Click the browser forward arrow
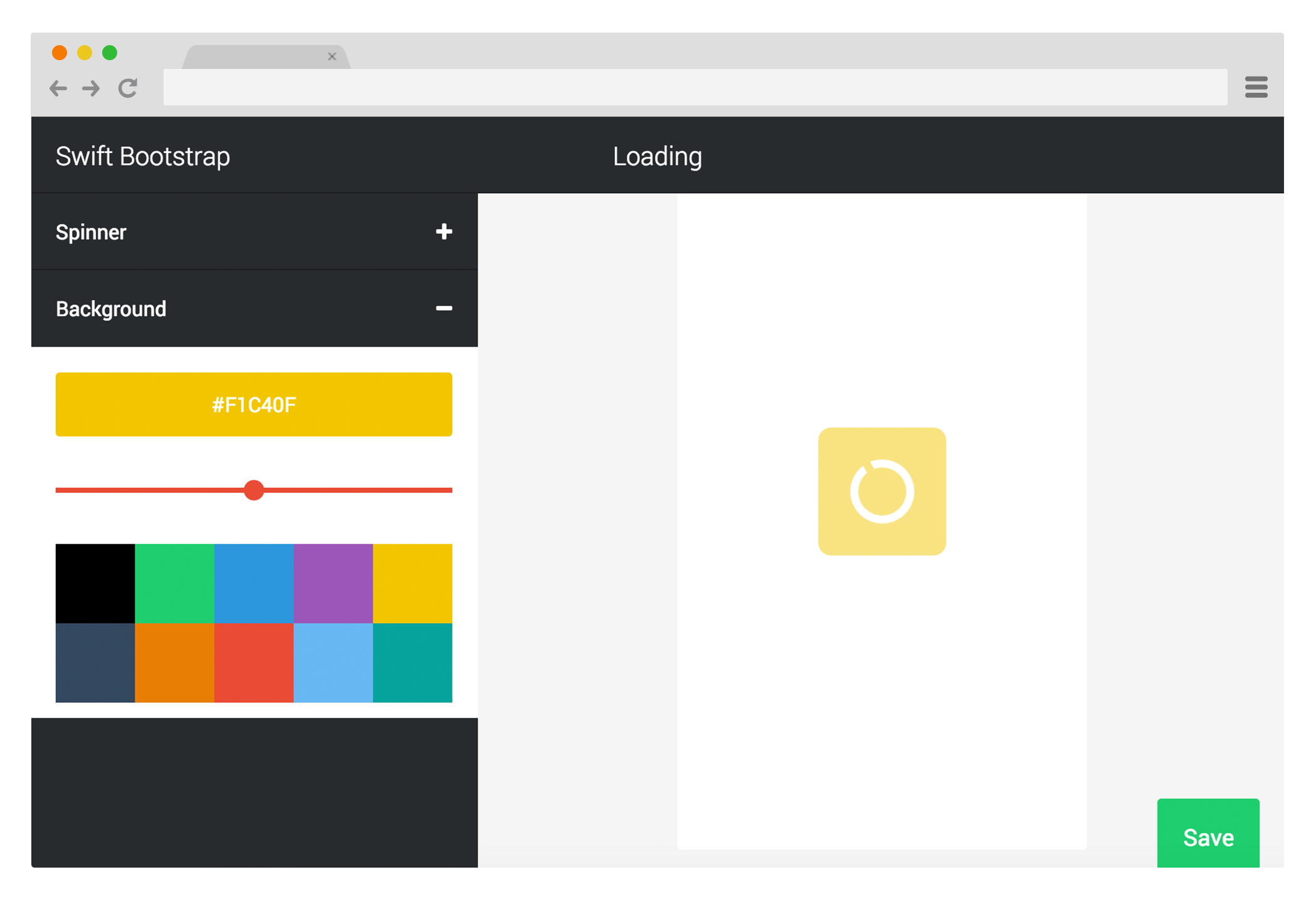1316x909 pixels. pyautogui.click(x=91, y=88)
